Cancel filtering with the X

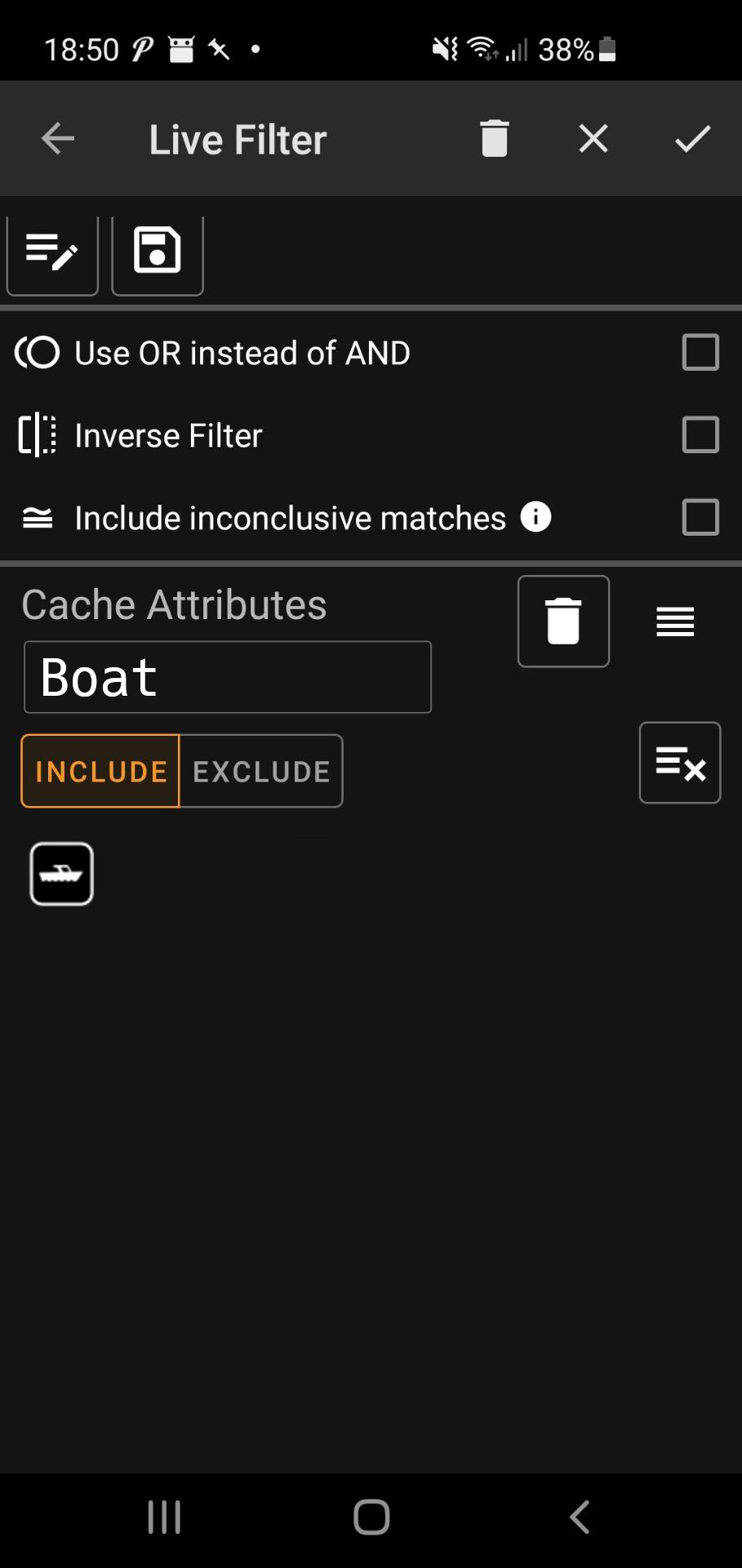[x=593, y=139]
